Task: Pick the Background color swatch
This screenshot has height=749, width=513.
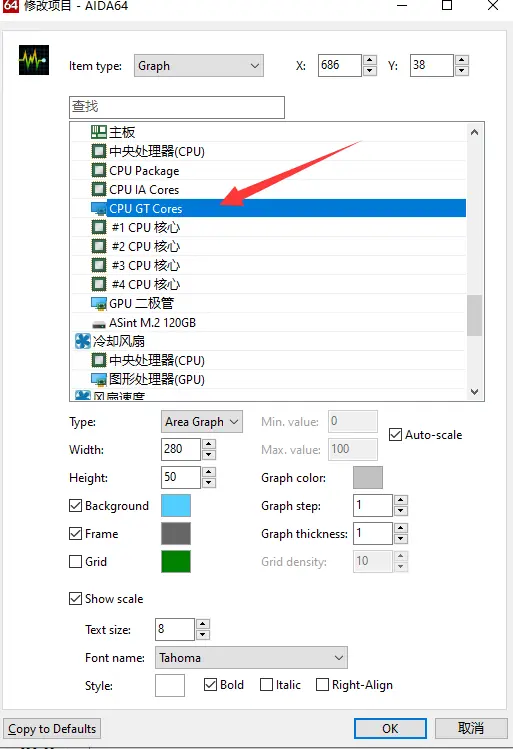Action: tap(176, 505)
